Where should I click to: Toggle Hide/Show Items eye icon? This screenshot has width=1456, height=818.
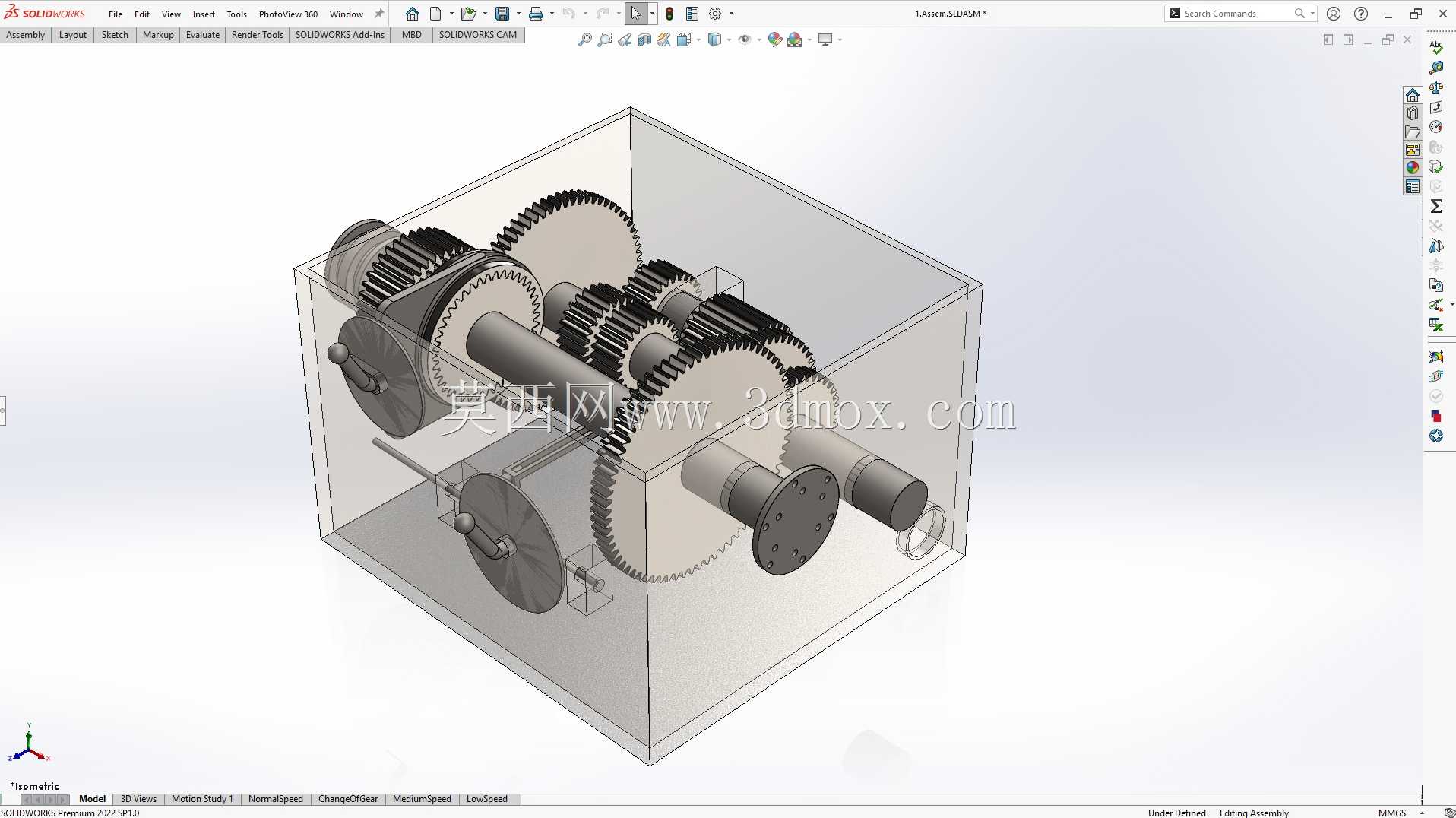pos(745,40)
